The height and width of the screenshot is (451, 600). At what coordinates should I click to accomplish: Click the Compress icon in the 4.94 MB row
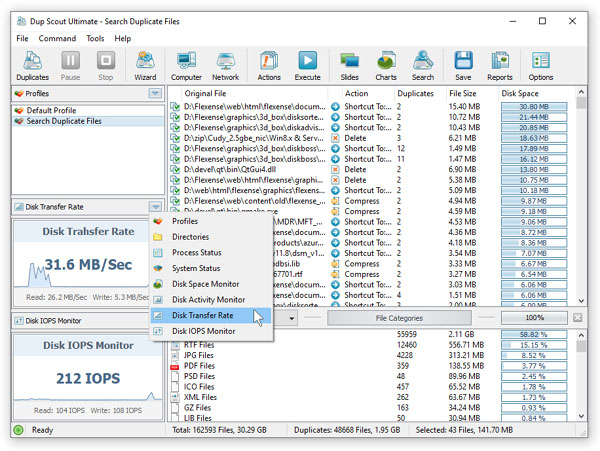335,201
